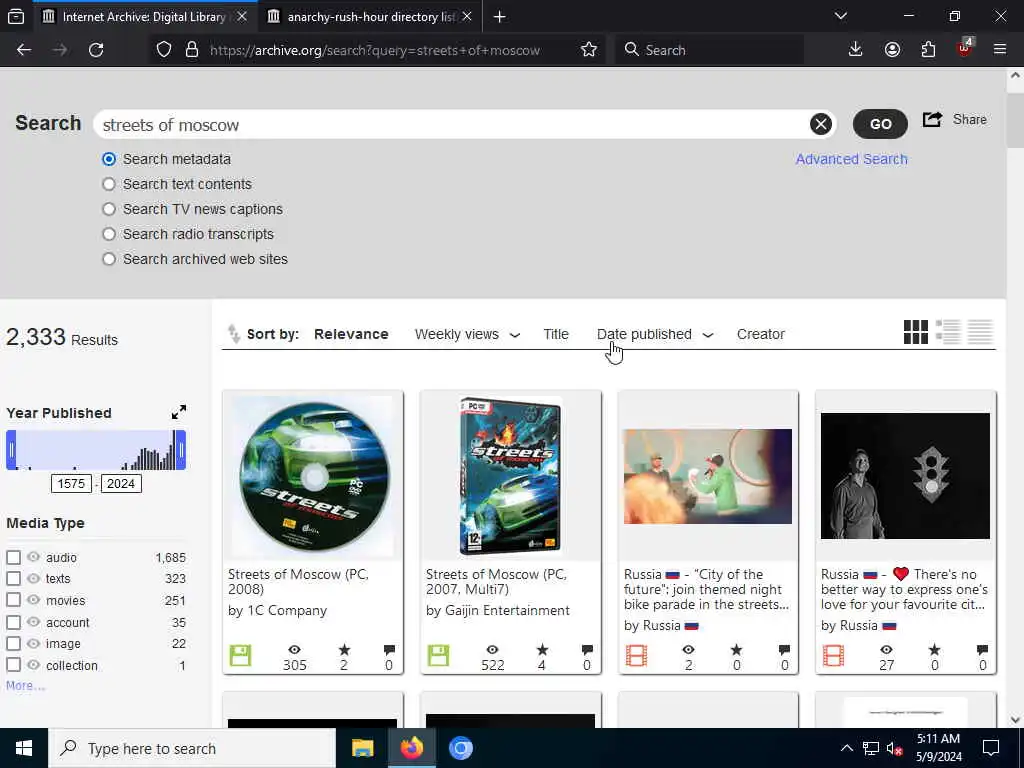Viewport: 1024px width, 768px height.
Task: Select Search metadata radio option
Action: 109,159
